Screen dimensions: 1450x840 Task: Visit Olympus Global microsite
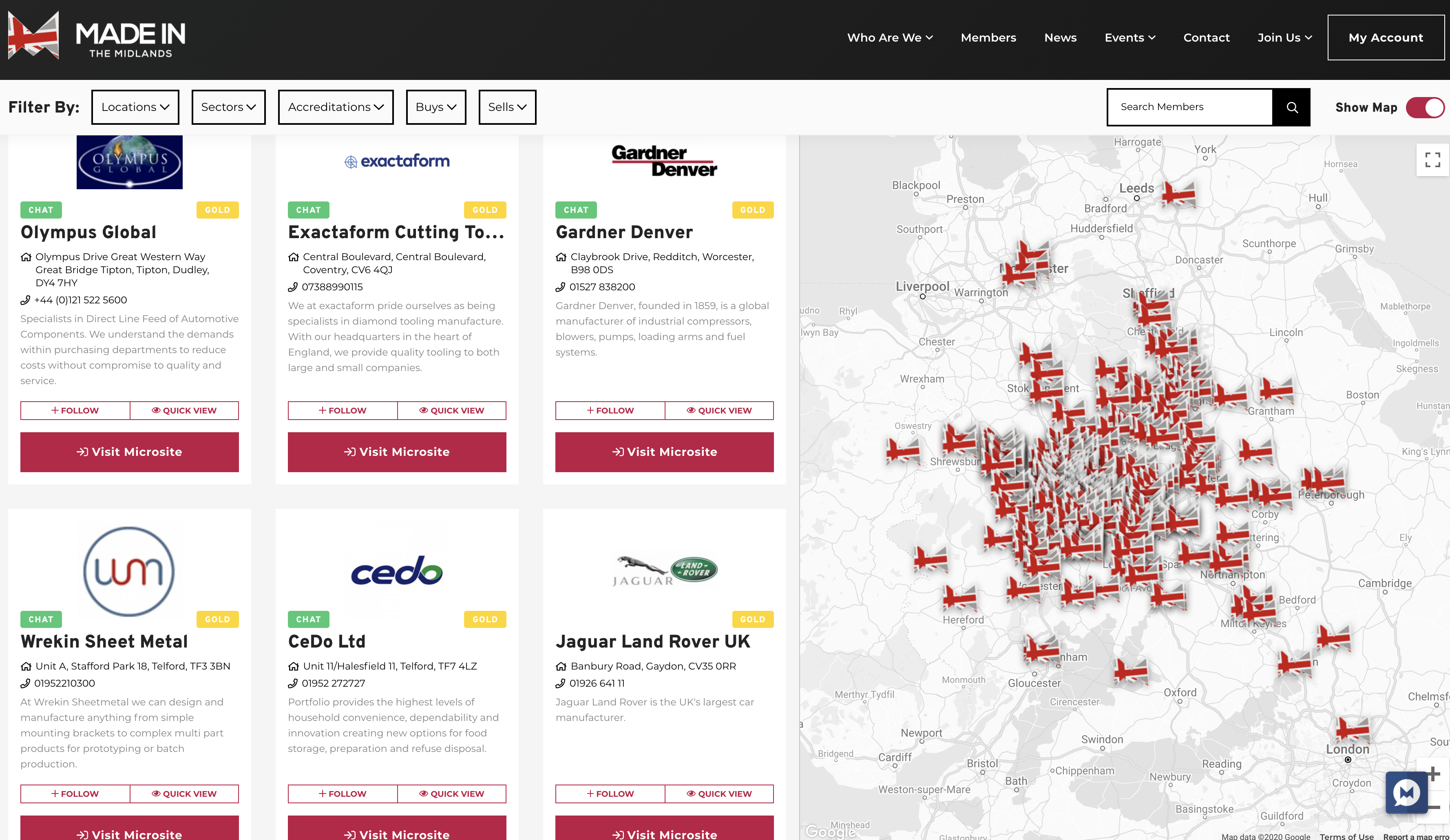130,452
